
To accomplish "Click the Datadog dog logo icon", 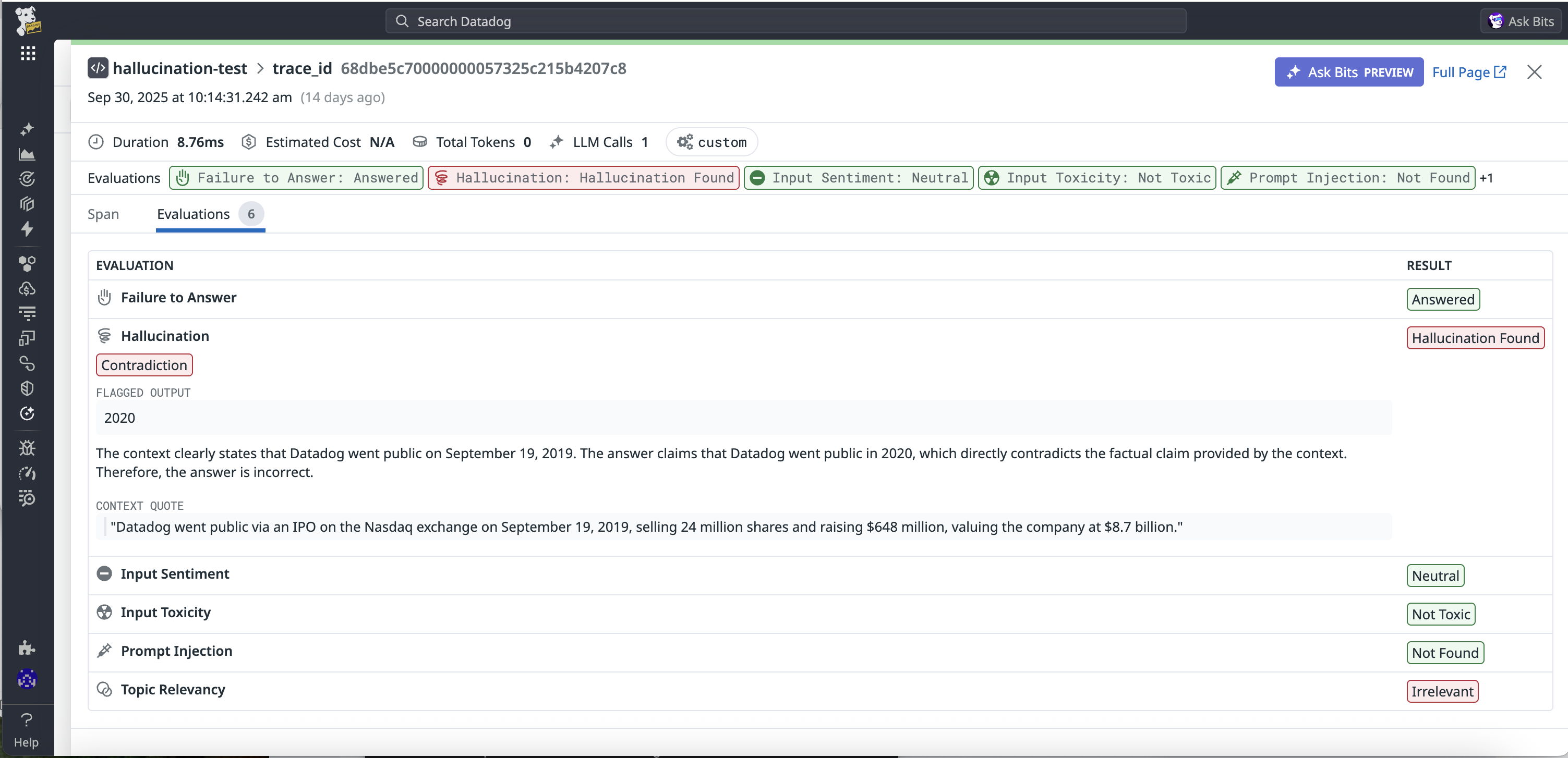I will point(28,20).
